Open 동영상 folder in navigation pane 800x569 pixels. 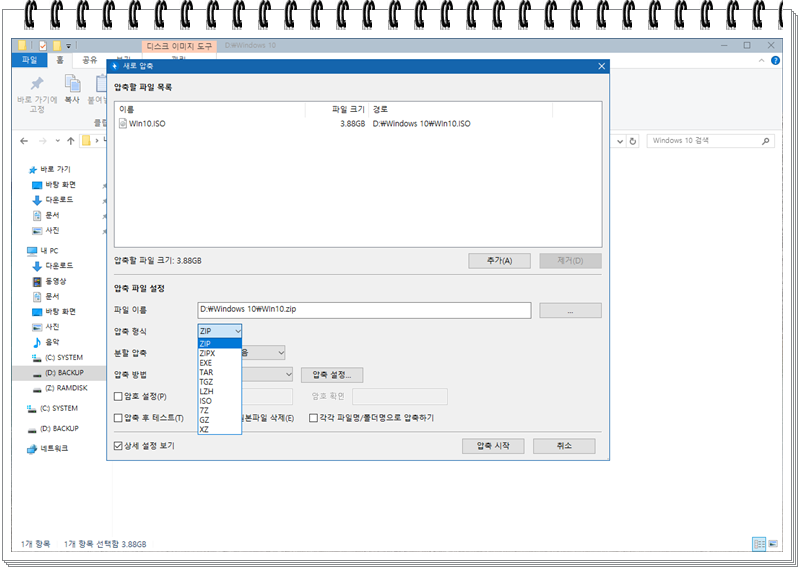[49, 281]
